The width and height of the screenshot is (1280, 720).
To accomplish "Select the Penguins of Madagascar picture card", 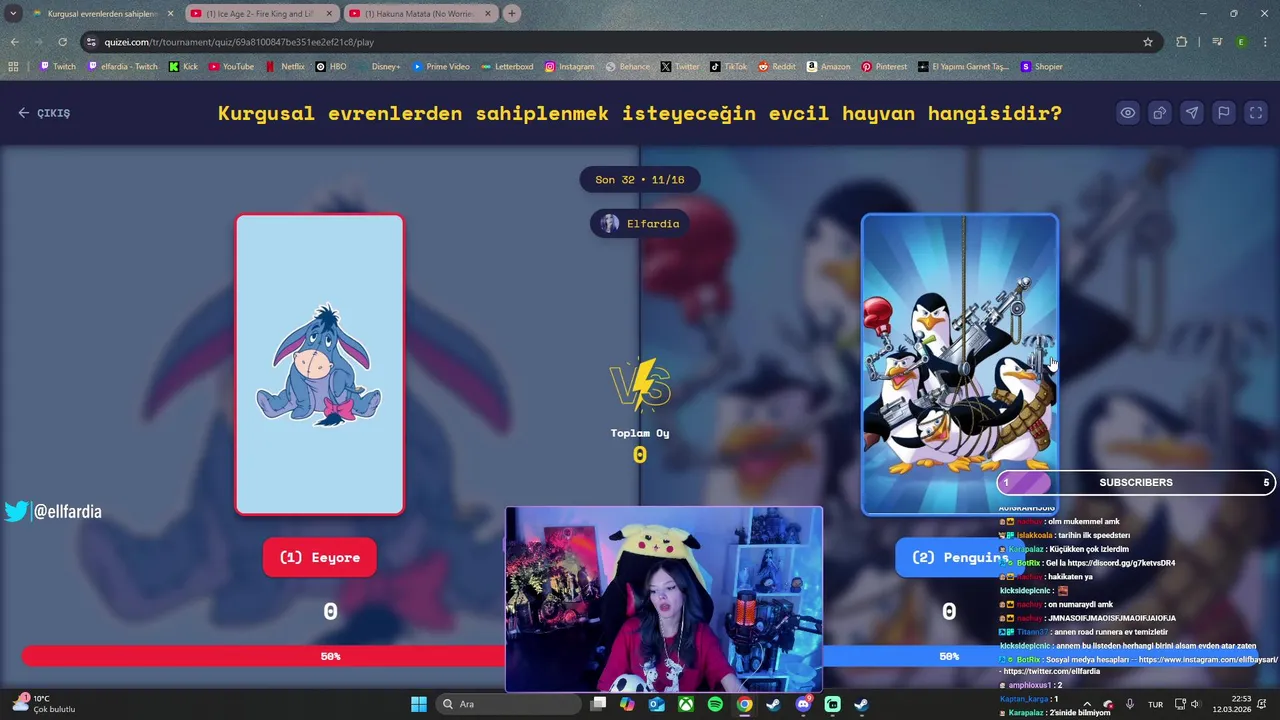I will click(x=960, y=365).
